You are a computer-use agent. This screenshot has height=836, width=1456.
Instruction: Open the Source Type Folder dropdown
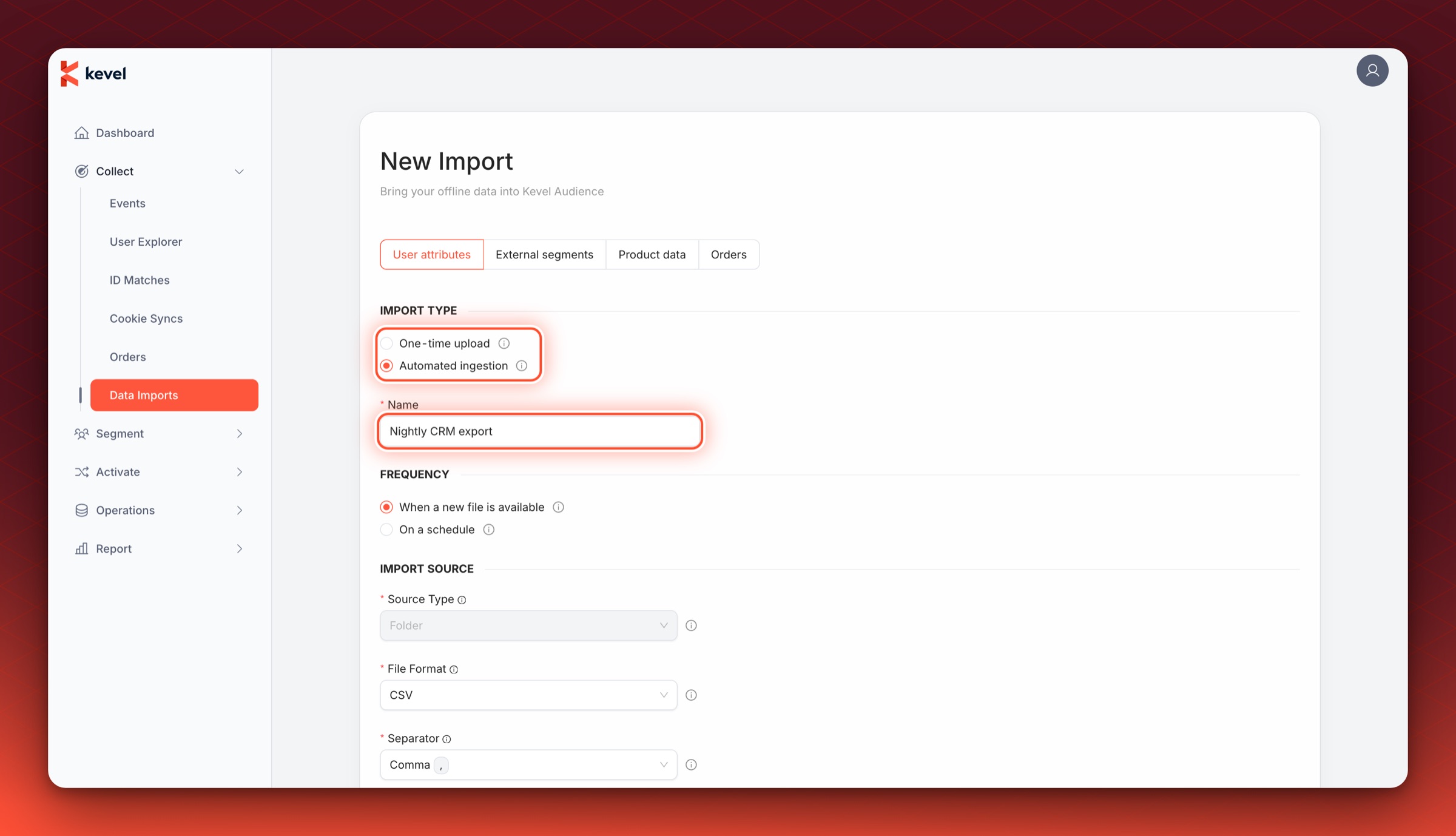coord(528,625)
